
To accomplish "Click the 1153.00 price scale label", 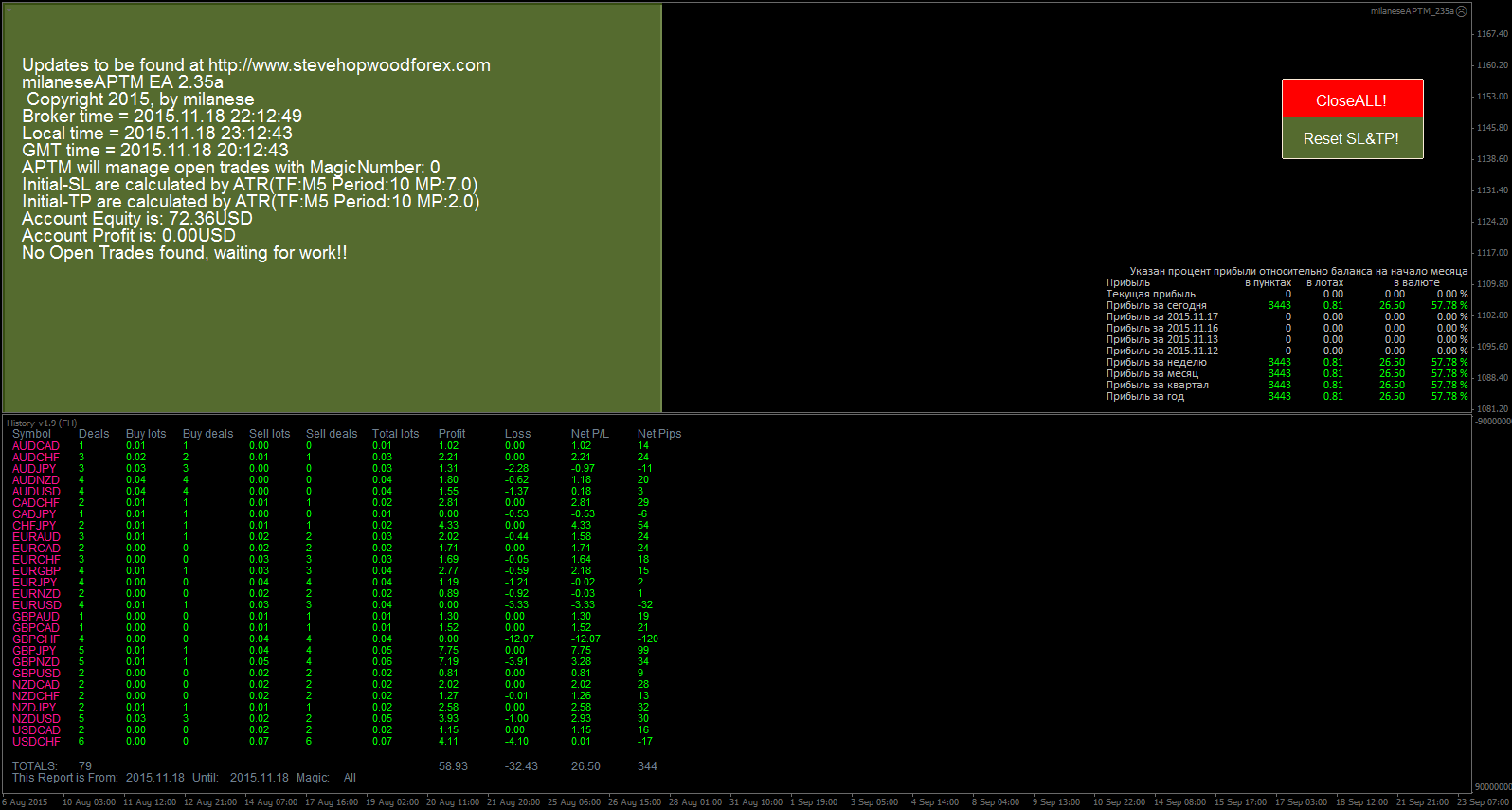I will pyautogui.click(x=1492, y=97).
